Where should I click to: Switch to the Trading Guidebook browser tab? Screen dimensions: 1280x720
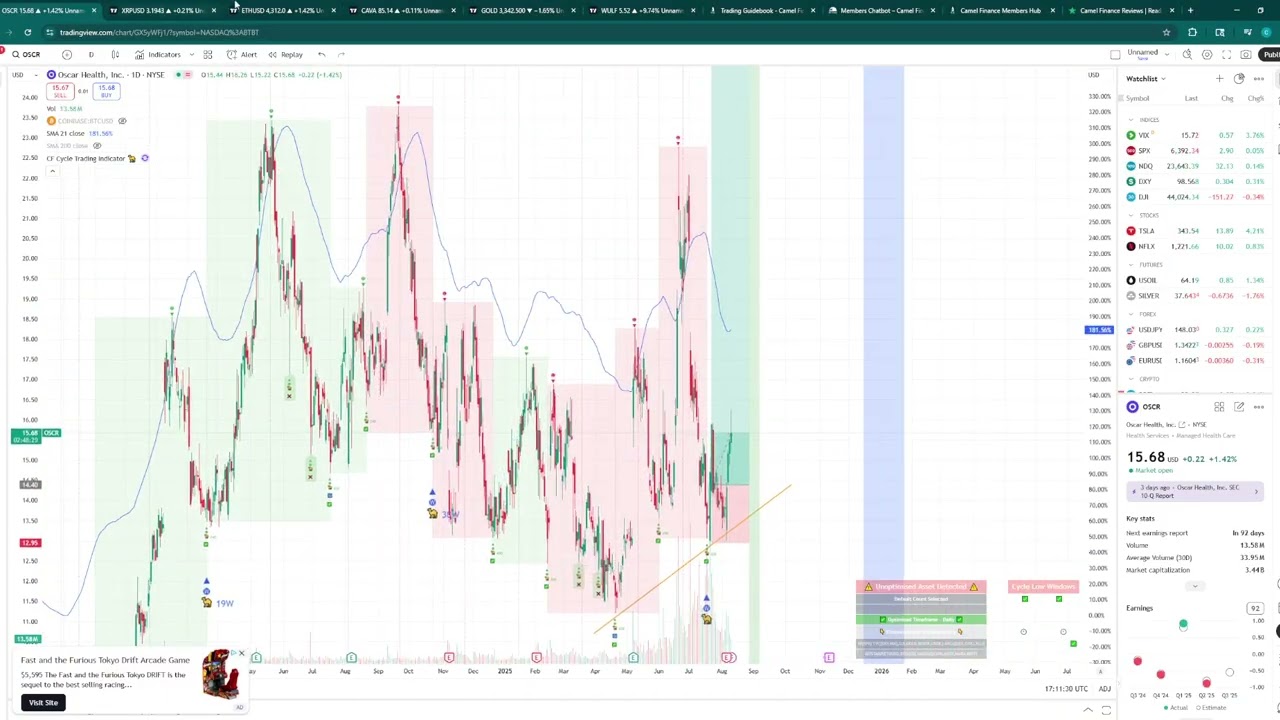click(x=763, y=10)
